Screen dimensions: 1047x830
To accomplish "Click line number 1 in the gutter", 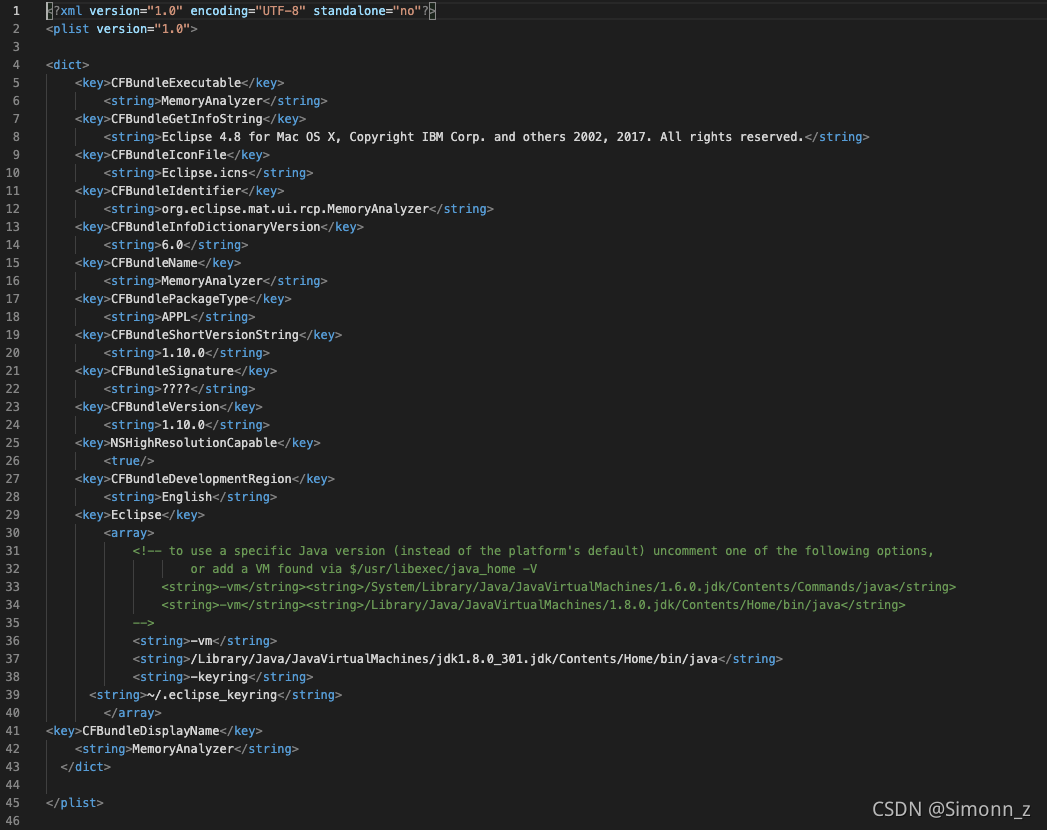I will 16,11.
